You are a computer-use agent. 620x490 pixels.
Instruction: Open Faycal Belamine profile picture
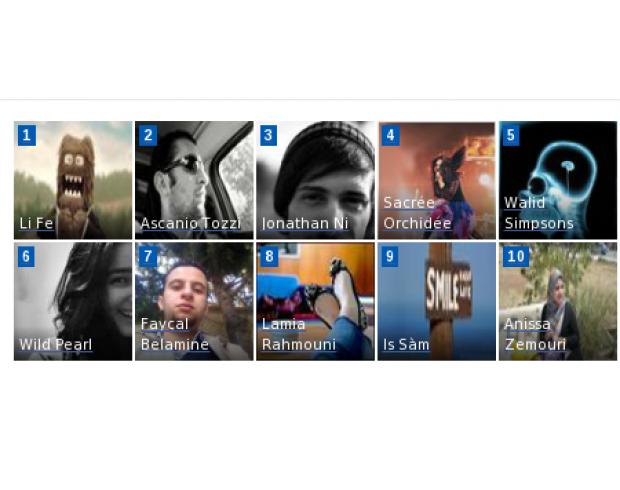(x=194, y=301)
